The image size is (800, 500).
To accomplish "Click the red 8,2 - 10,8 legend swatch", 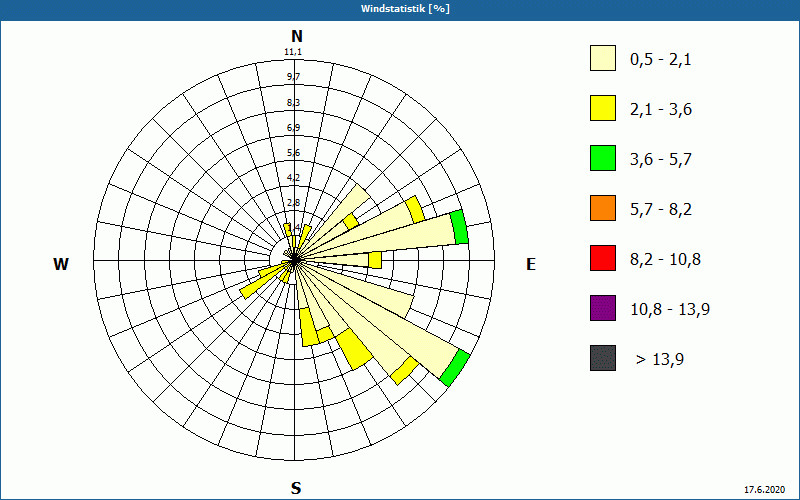I will tap(603, 258).
